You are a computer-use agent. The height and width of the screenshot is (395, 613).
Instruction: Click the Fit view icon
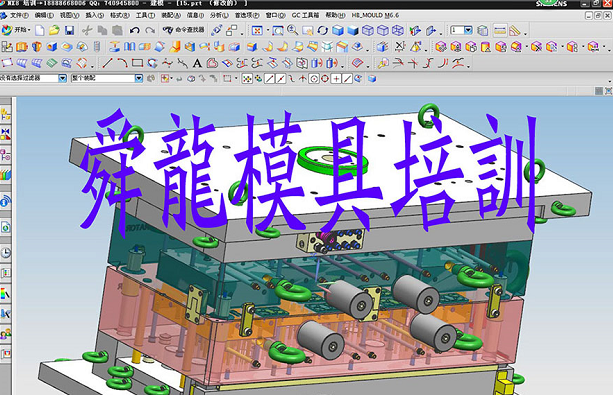point(257,30)
